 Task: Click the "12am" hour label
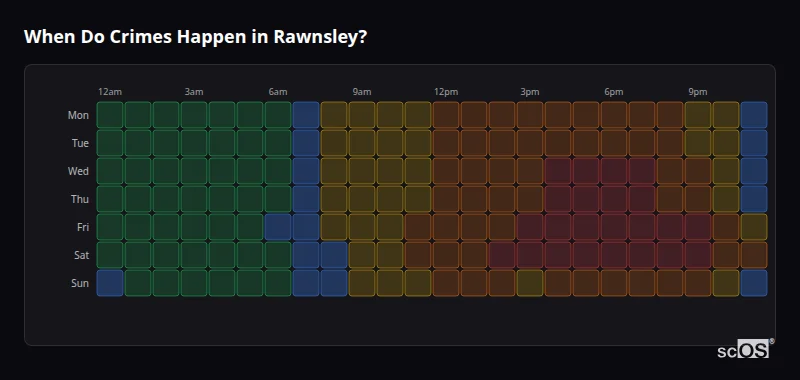tap(110, 92)
